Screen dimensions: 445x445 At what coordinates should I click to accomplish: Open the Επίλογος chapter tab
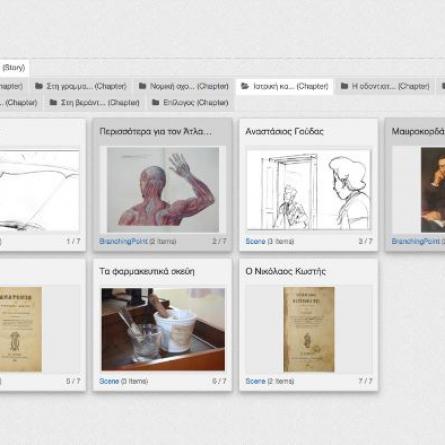click(190, 103)
